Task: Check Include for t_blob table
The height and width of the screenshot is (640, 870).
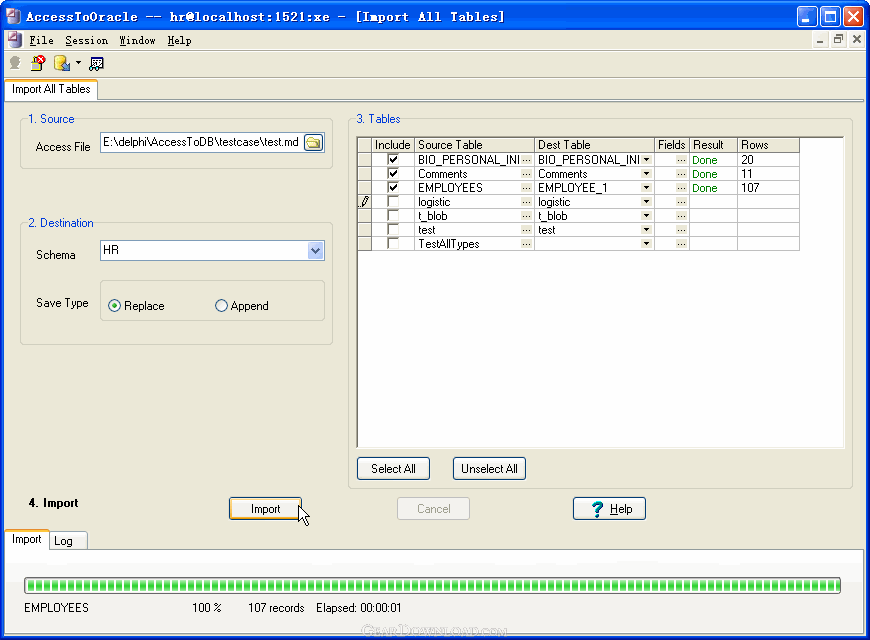Action: click(x=393, y=215)
